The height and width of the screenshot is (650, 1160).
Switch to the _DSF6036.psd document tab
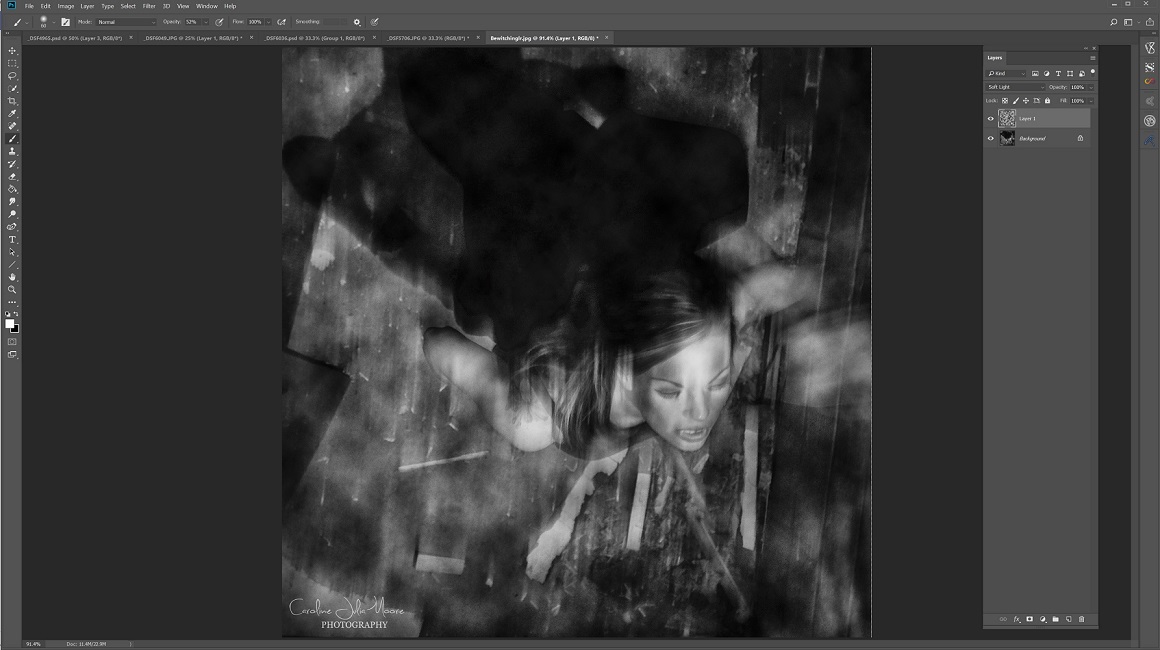(313, 38)
